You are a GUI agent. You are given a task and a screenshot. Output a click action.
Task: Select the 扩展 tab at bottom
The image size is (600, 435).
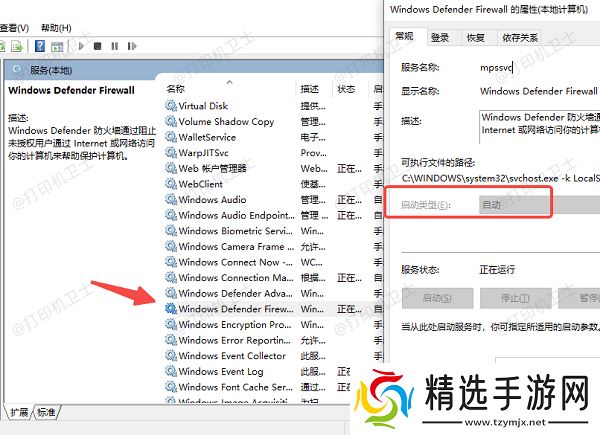click(19, 412)
